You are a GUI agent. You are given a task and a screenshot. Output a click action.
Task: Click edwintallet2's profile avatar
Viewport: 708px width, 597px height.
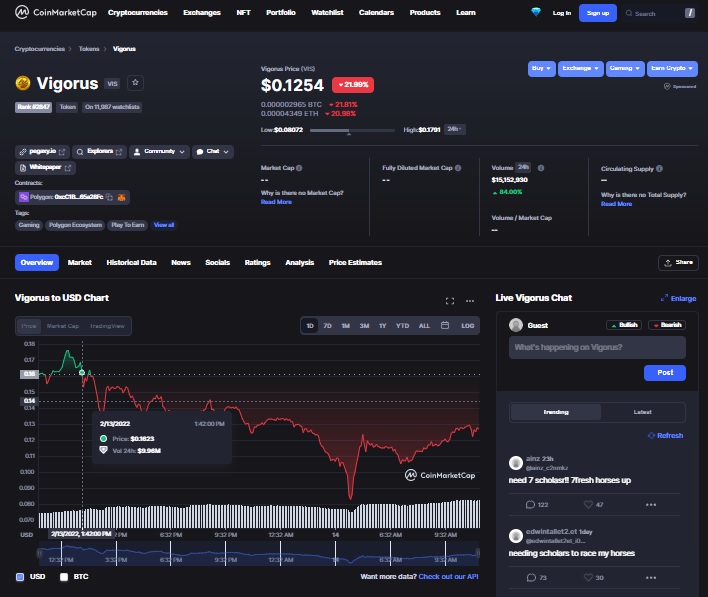pos(516,536)
